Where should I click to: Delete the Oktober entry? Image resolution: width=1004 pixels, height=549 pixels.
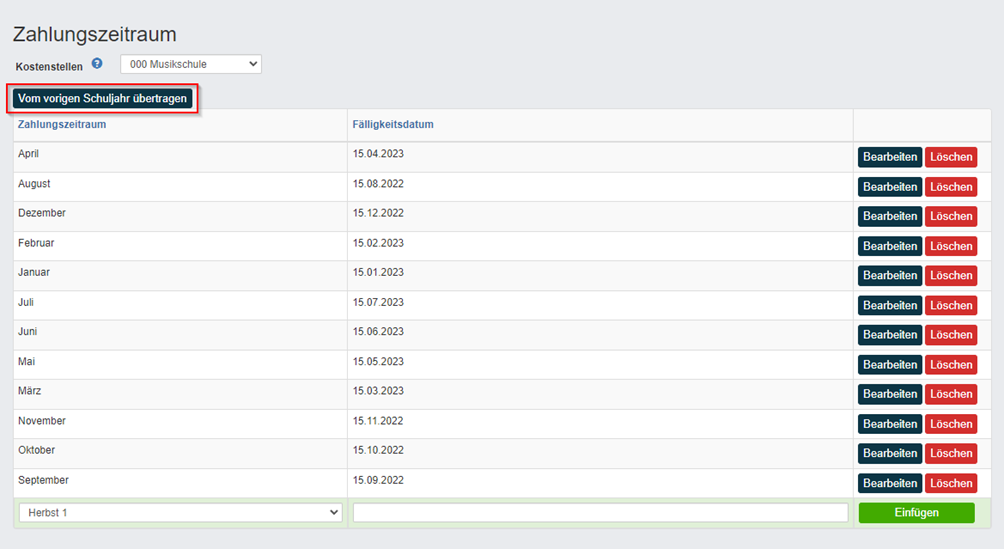(951, 454)
